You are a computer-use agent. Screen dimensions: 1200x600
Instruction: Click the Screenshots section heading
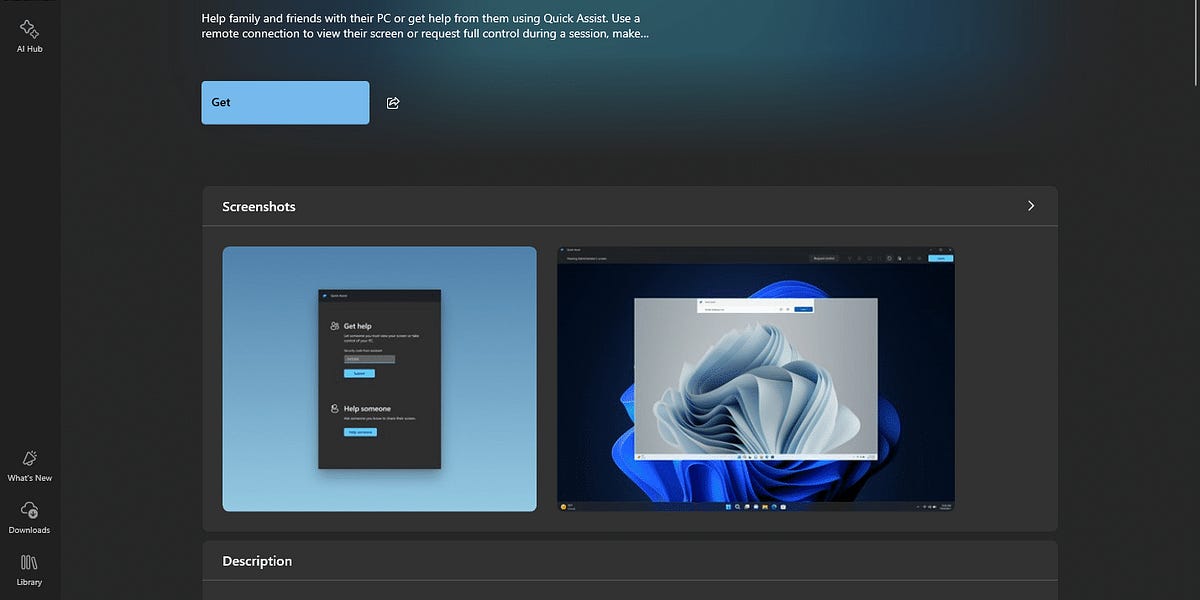click(x=259, y=207)
